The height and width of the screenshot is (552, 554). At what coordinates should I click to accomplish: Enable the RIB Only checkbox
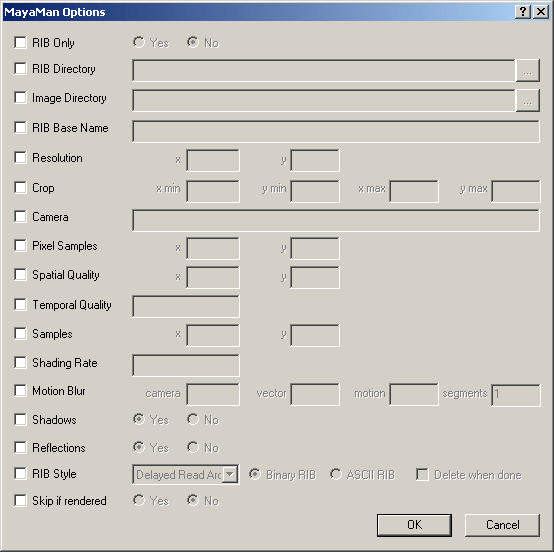point(20,42)
